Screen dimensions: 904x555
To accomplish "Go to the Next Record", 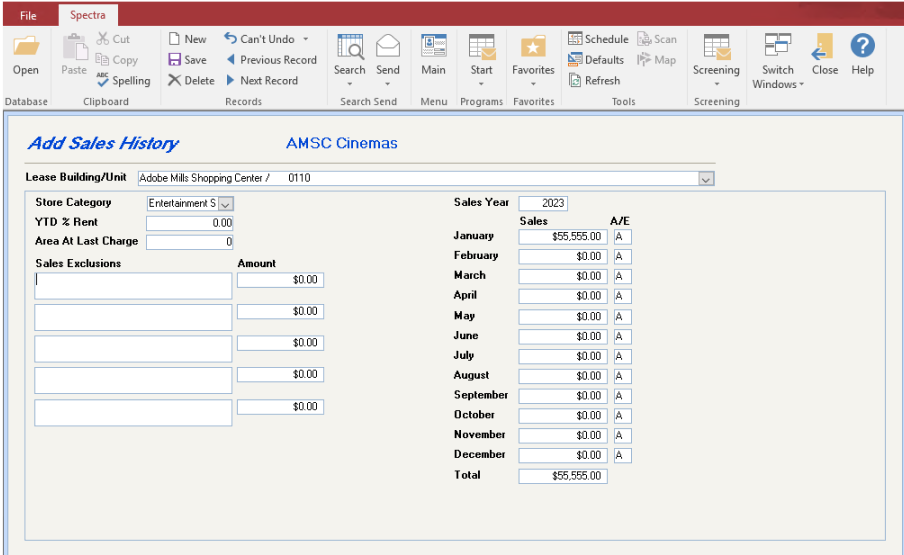I will tap(262, 81).
